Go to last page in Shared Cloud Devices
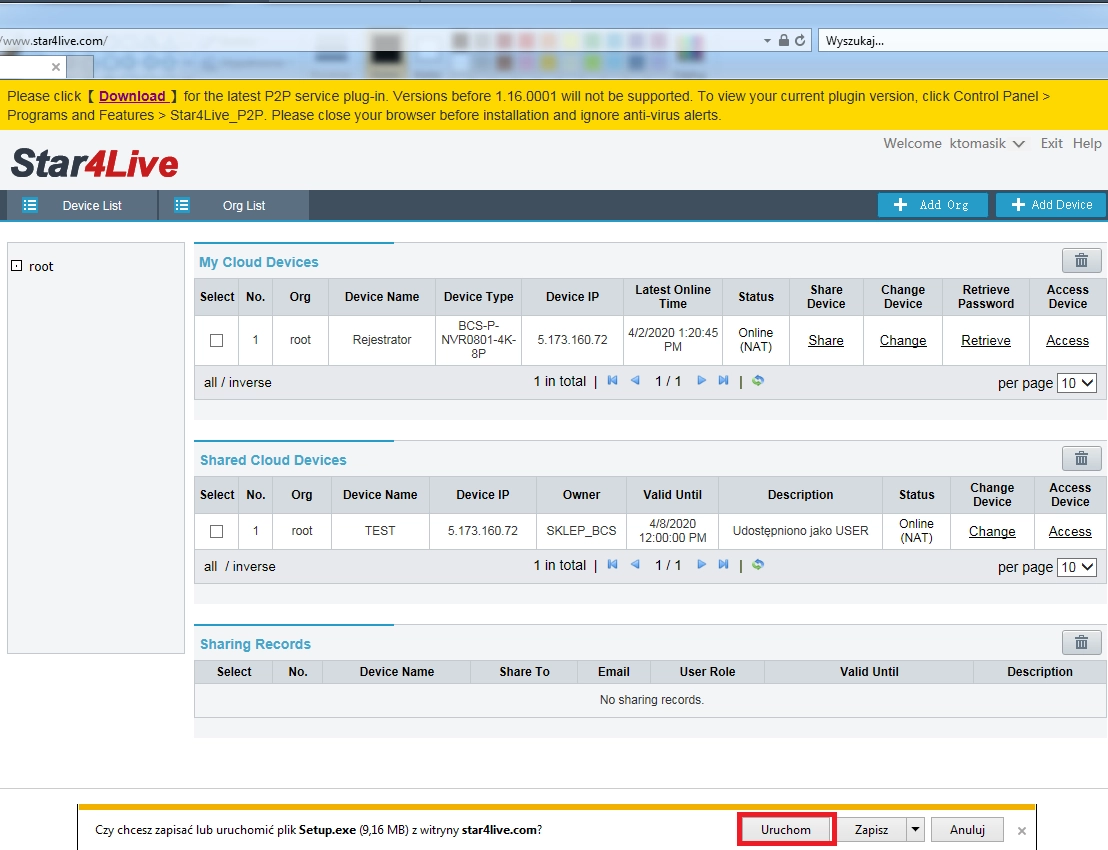 pyautogui.click(x=723, y=565)
